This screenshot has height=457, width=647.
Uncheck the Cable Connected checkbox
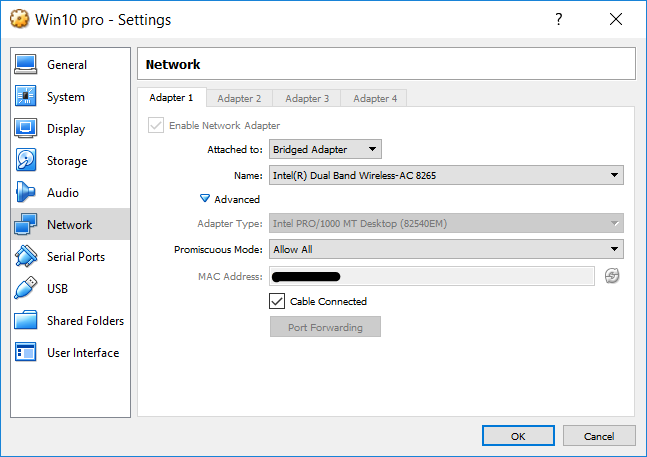(x=277, y=301)
